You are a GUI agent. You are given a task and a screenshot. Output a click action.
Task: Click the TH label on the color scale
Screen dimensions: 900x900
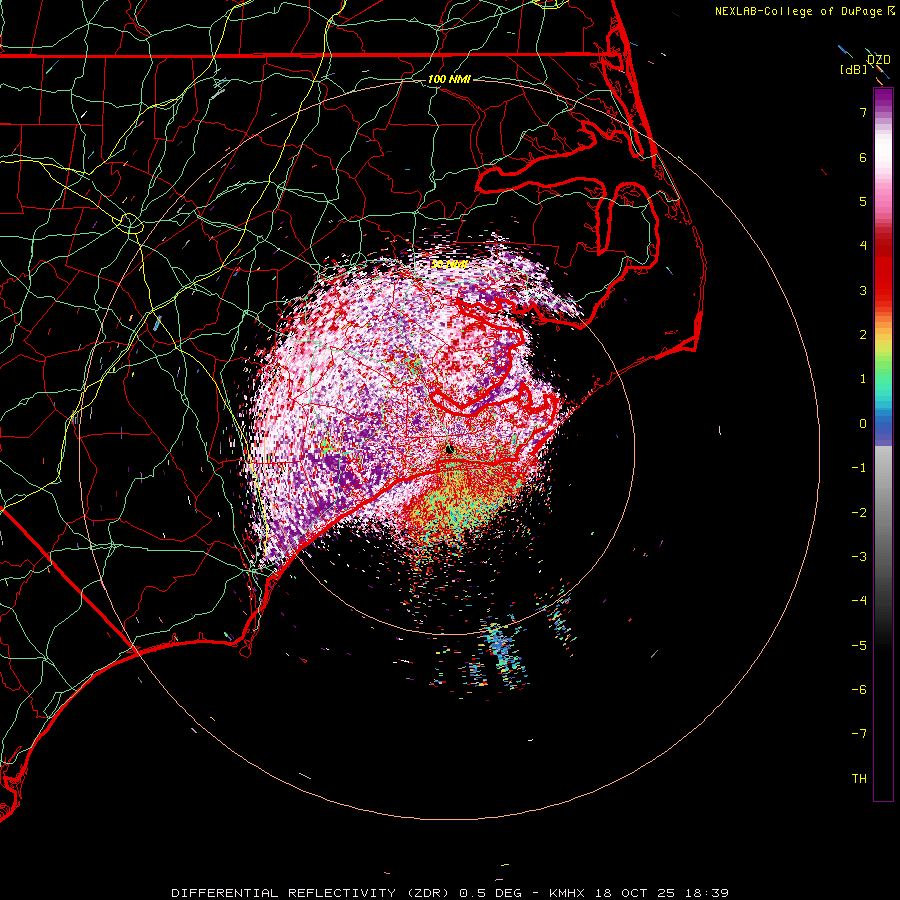pos(859,779)
